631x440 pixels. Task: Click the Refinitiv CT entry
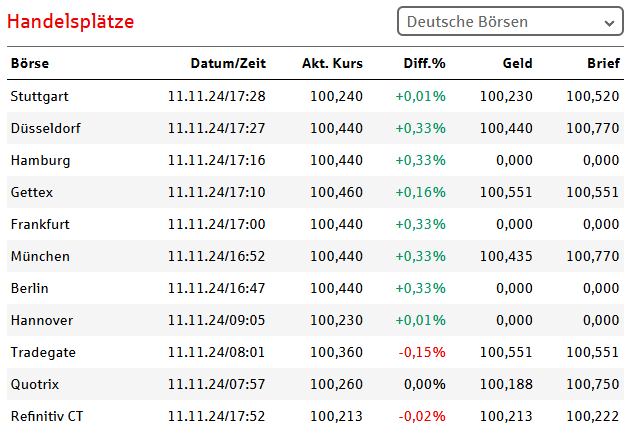point(46,416)
